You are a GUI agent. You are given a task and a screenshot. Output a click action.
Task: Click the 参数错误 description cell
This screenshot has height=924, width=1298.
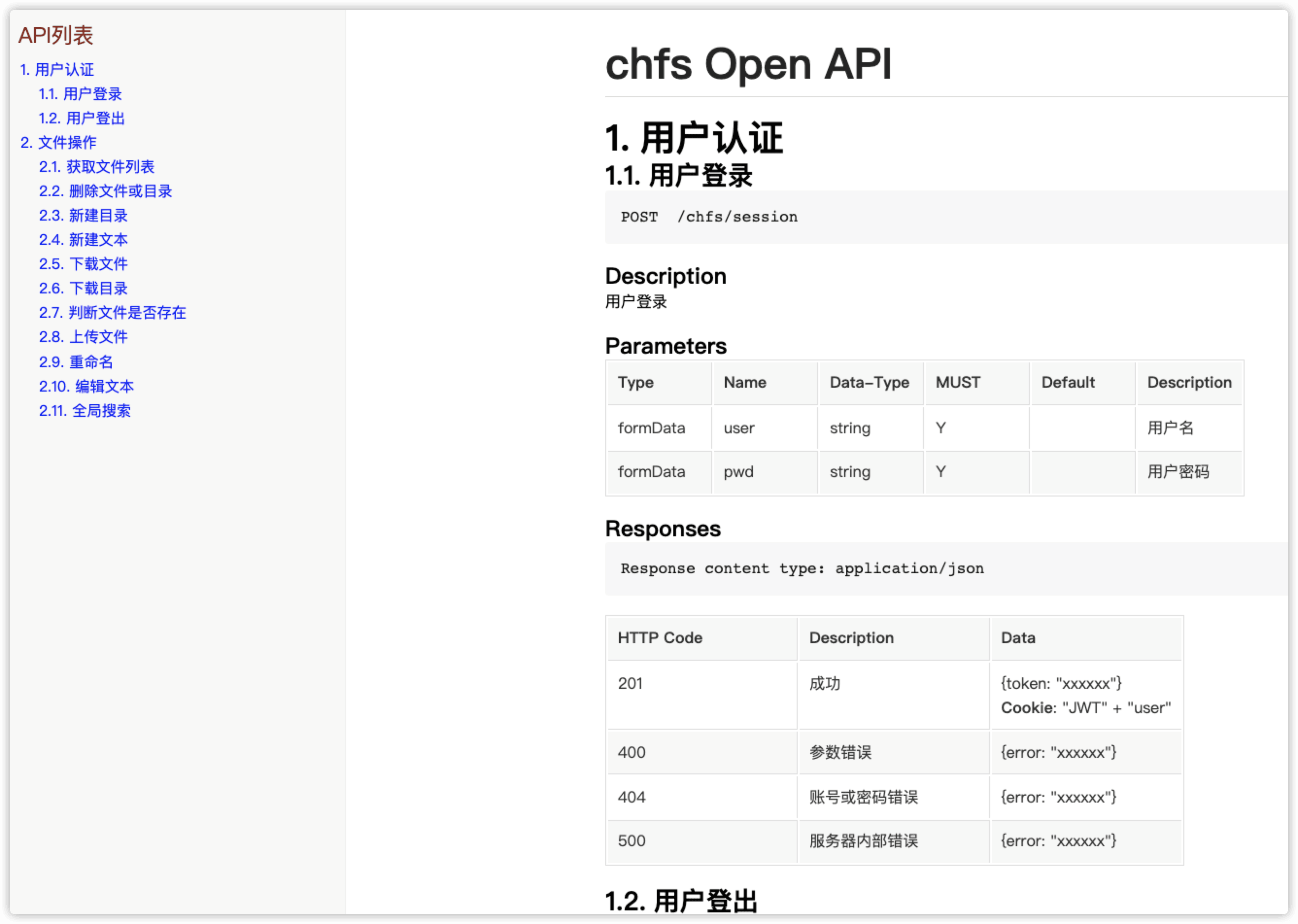pyautogui.click(x=893, y=752)
